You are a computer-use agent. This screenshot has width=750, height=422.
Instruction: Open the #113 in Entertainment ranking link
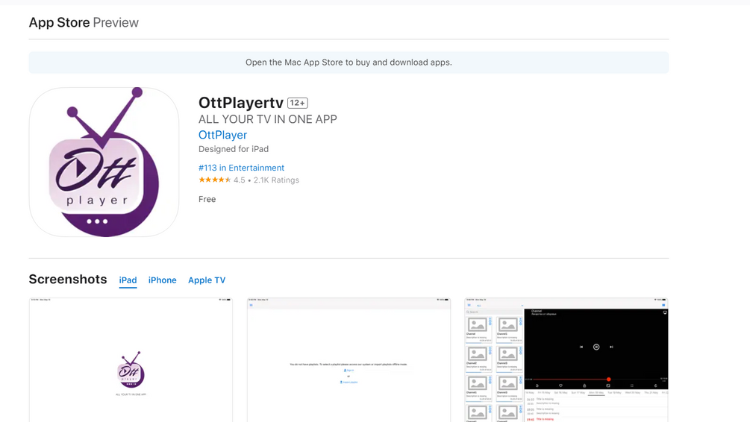[241, 168]
